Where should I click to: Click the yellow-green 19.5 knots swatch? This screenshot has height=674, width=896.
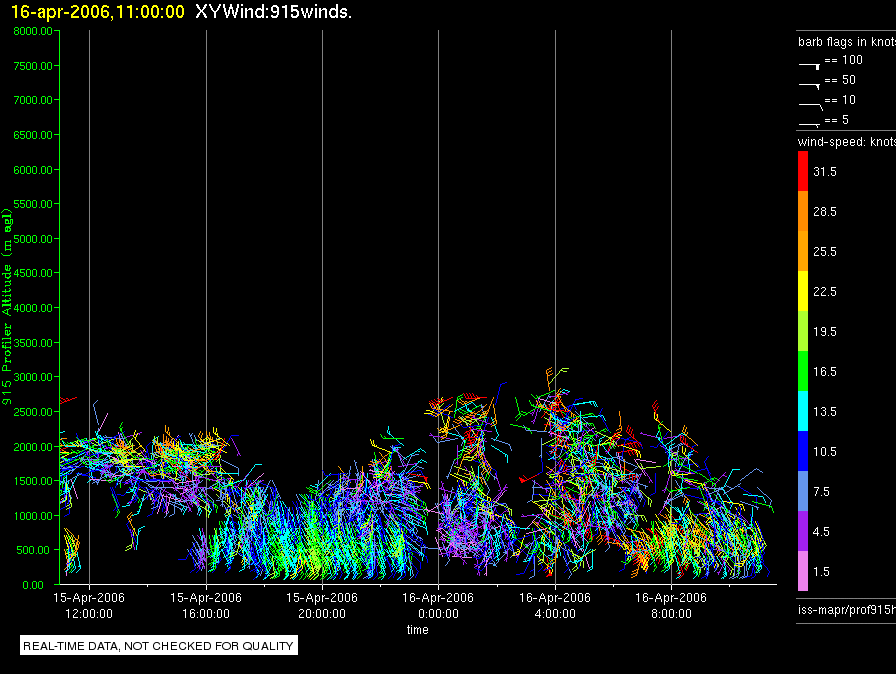(x=803, y=331)
